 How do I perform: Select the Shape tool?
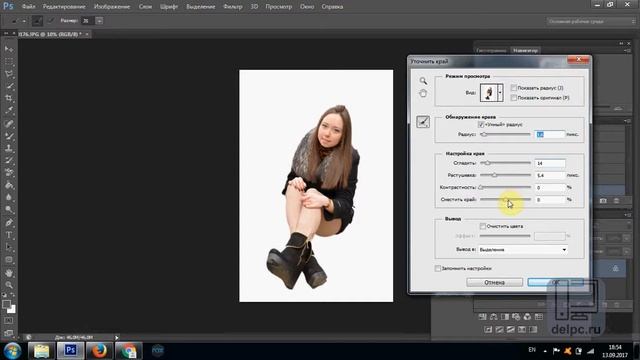(9, 260)
